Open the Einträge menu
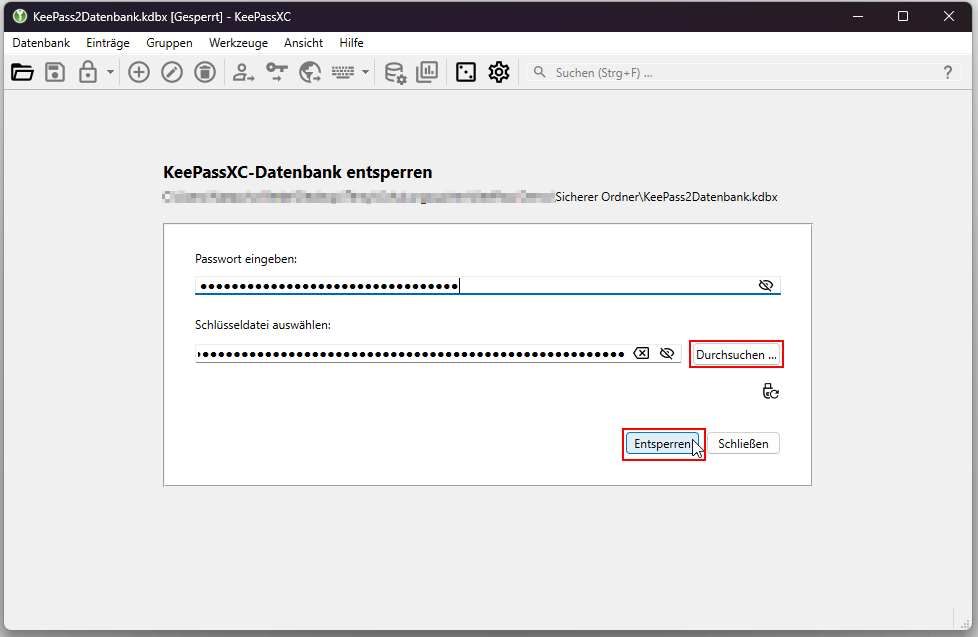The height and width of the screenshot is (637, 978). tap(108, 43)
